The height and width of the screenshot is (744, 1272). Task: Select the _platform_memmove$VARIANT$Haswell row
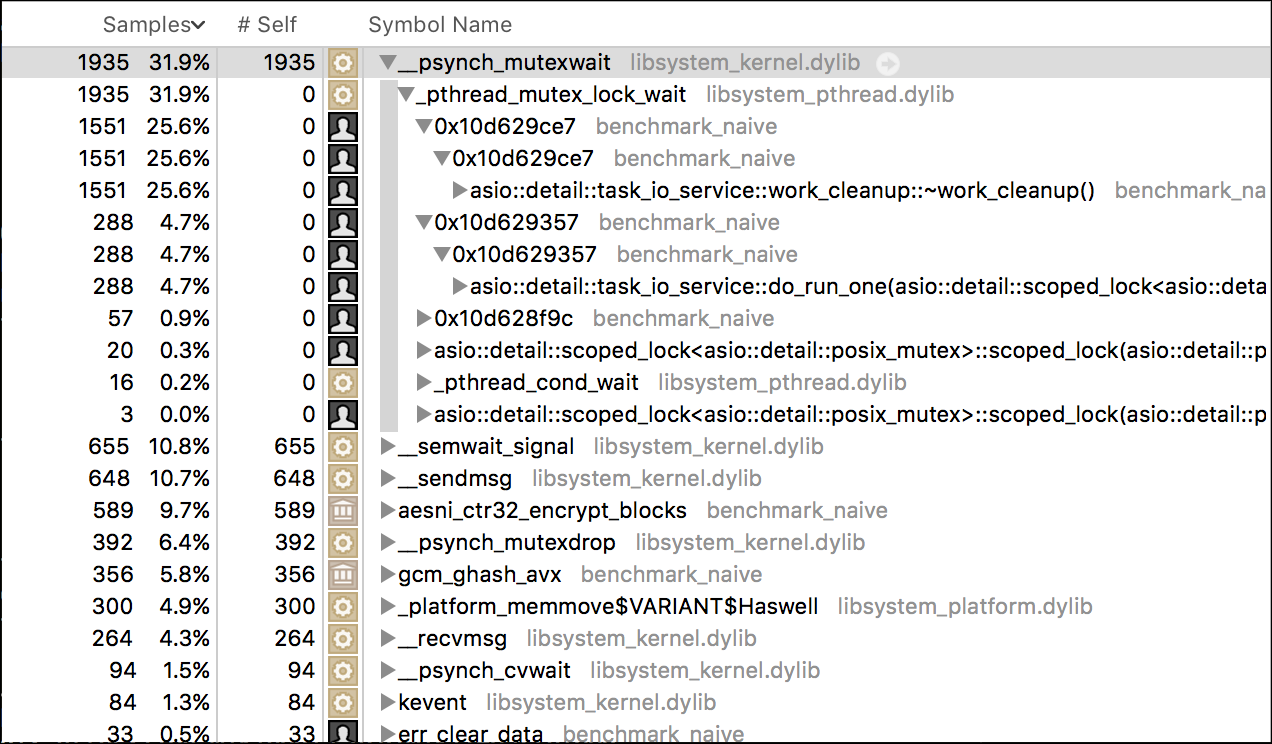tap(636, 607)
